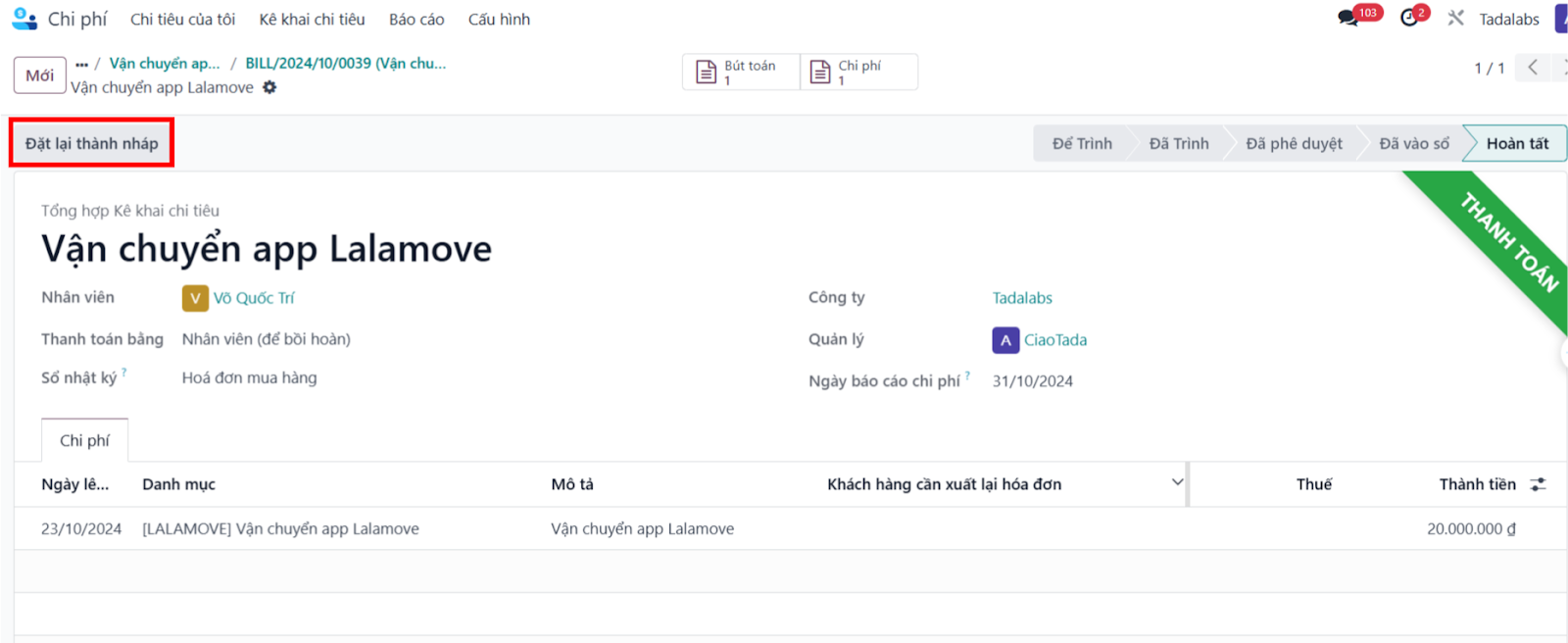Click Võ Quốc Trí avatar icon
The image size is (1568, 643).
click(195, 298)
